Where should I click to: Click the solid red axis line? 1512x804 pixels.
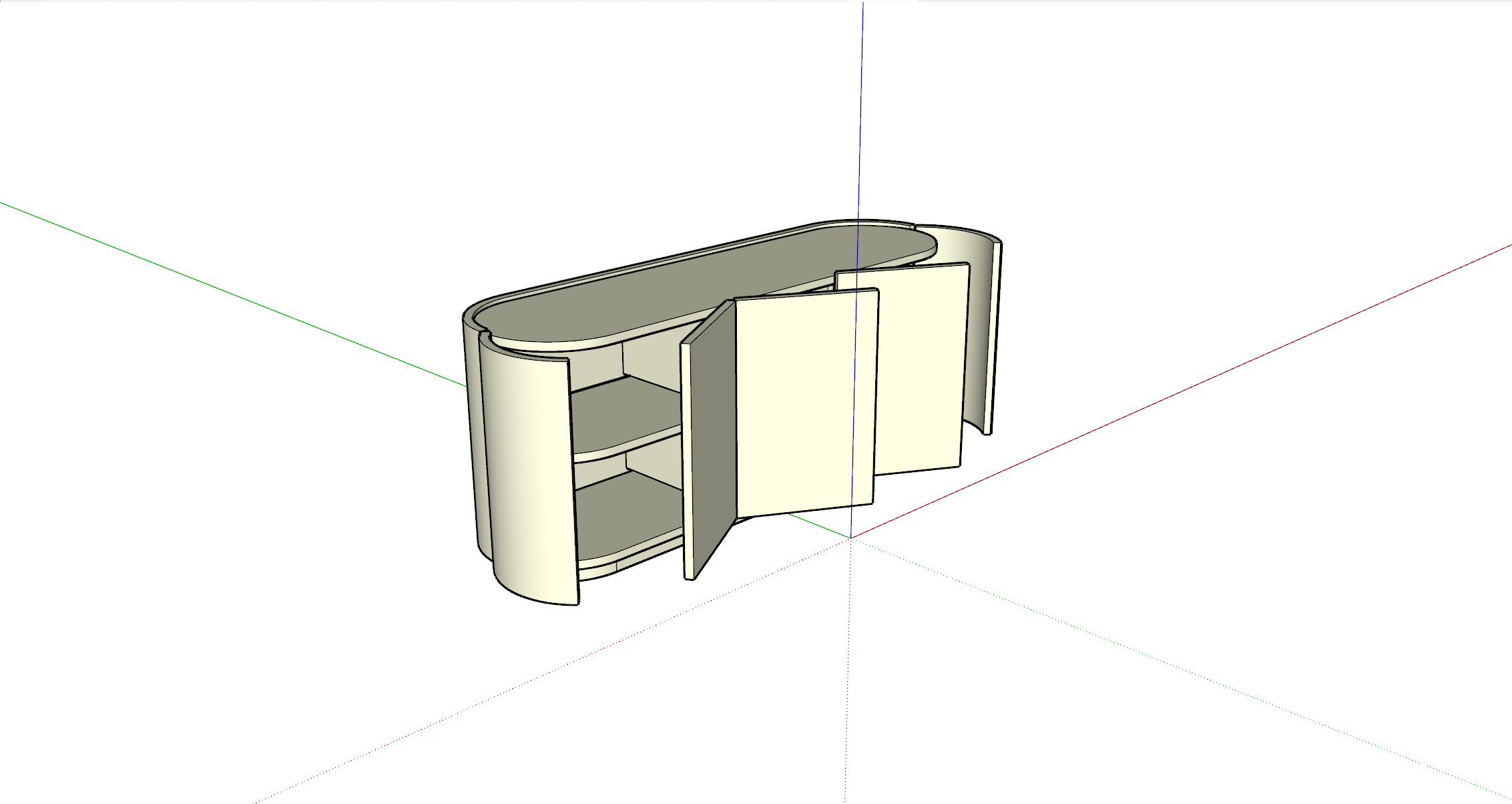click(1202, 381)
